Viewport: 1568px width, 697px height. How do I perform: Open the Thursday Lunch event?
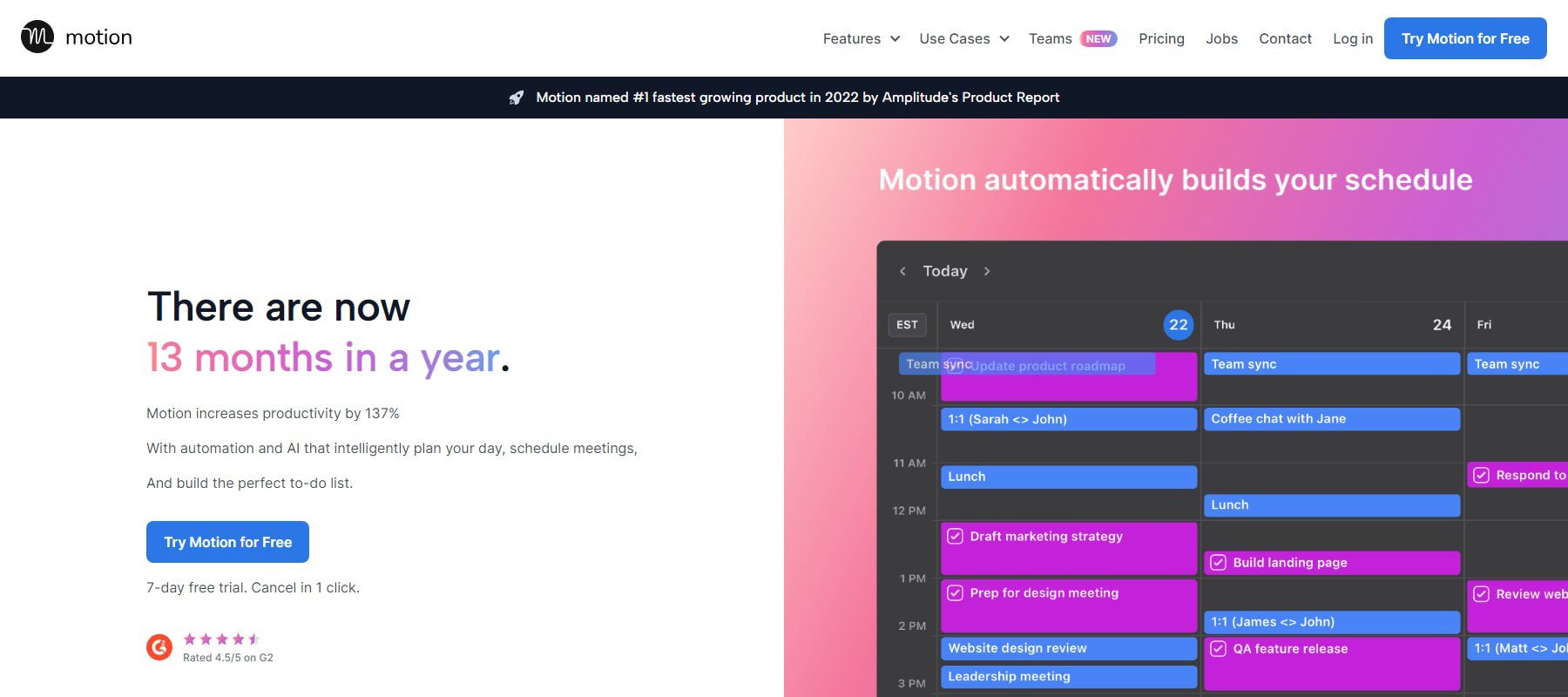(1332, 505)
